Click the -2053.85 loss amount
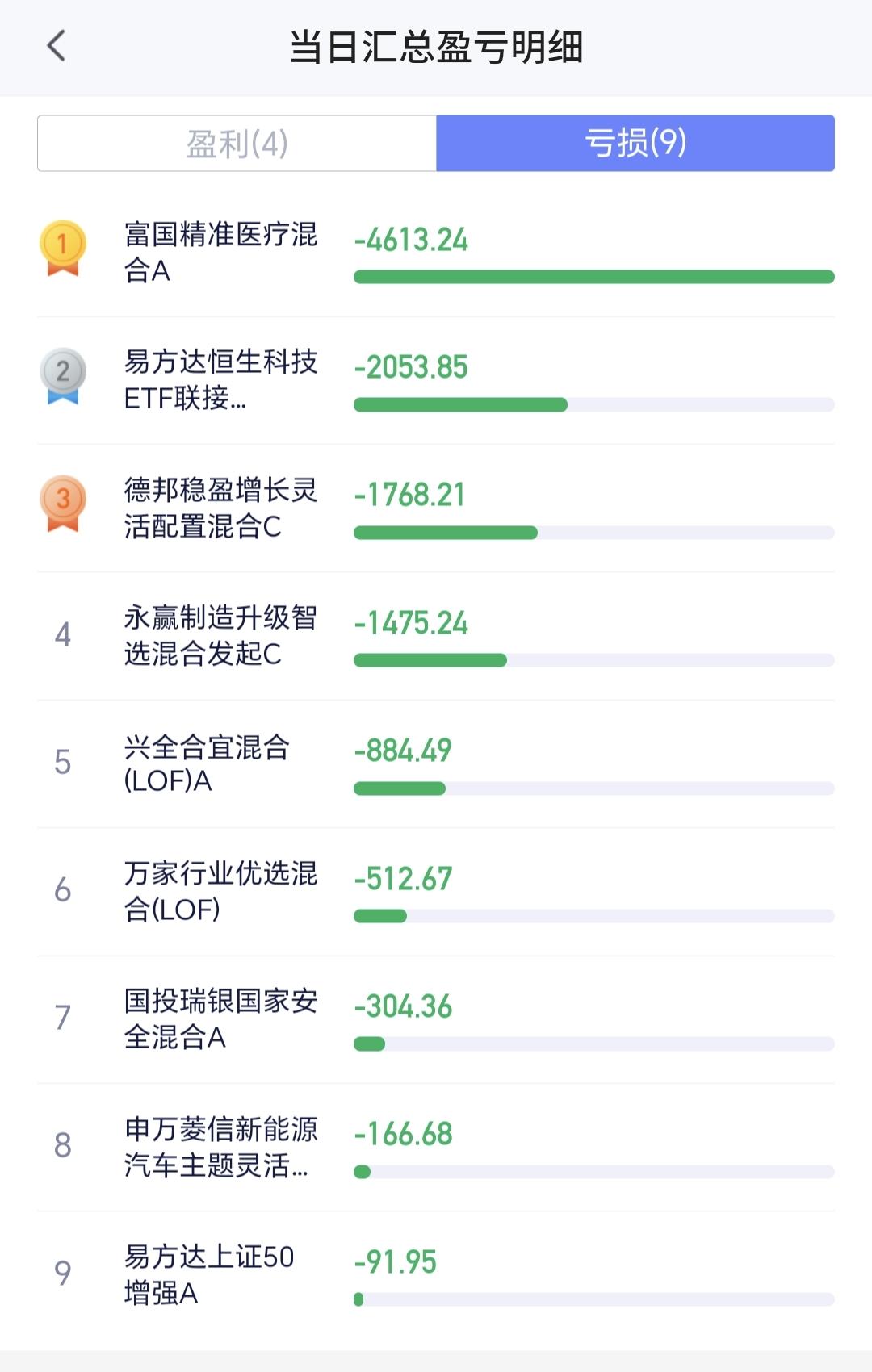This screenshot has height=1372, width=872. (x=411, y=367)
